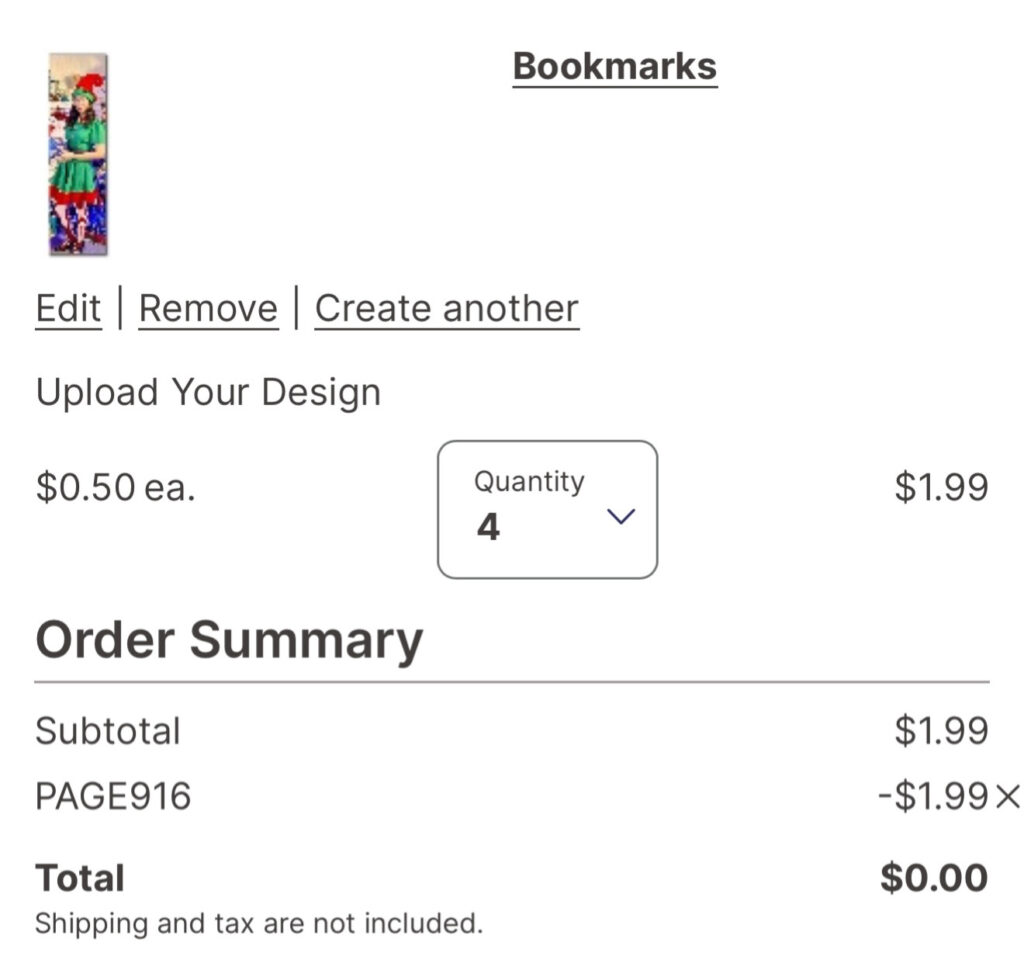The height and width of the screenshot is (953, 1024).
Task: Click the Subtotal label
Action: [x=108, y=731]
